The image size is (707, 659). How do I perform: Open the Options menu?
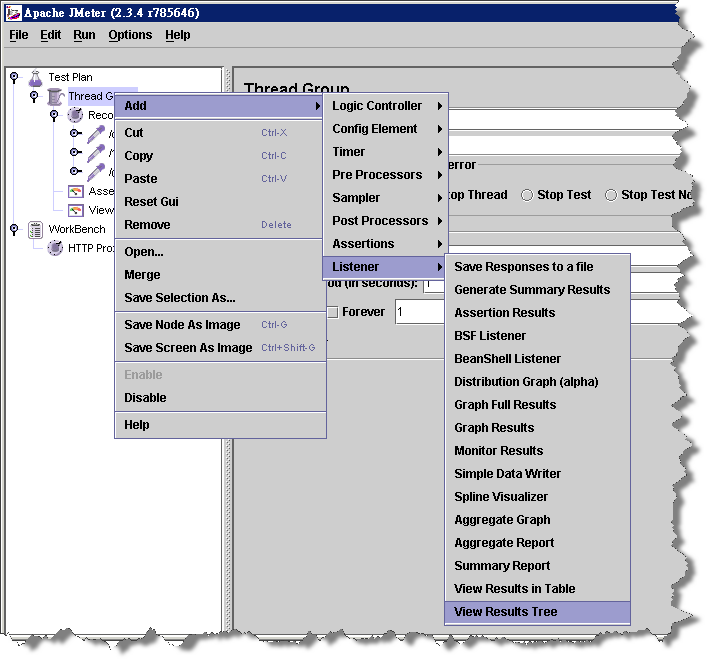tap(130, 35)
